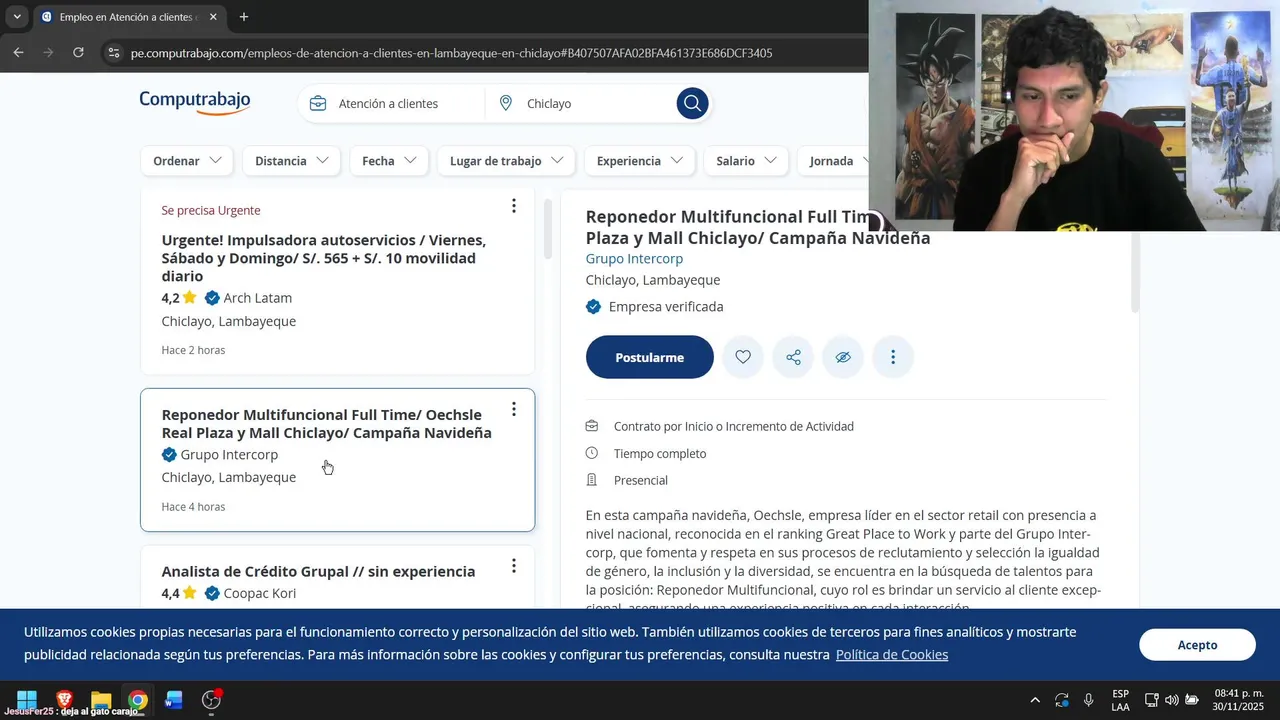This screenshot has width=1280, height=720.
Task: Open Windows Start menu
Action: coord(27,700)
